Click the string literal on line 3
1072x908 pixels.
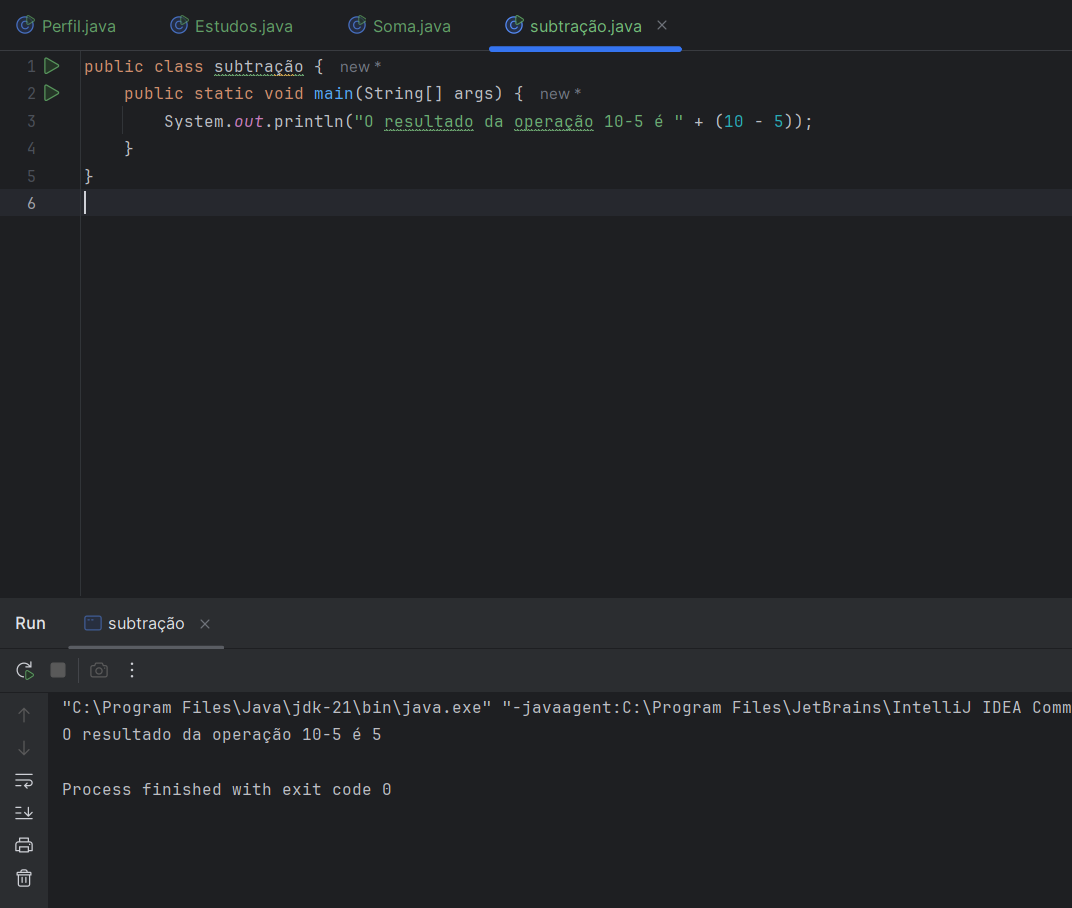[x=518, y=122]
